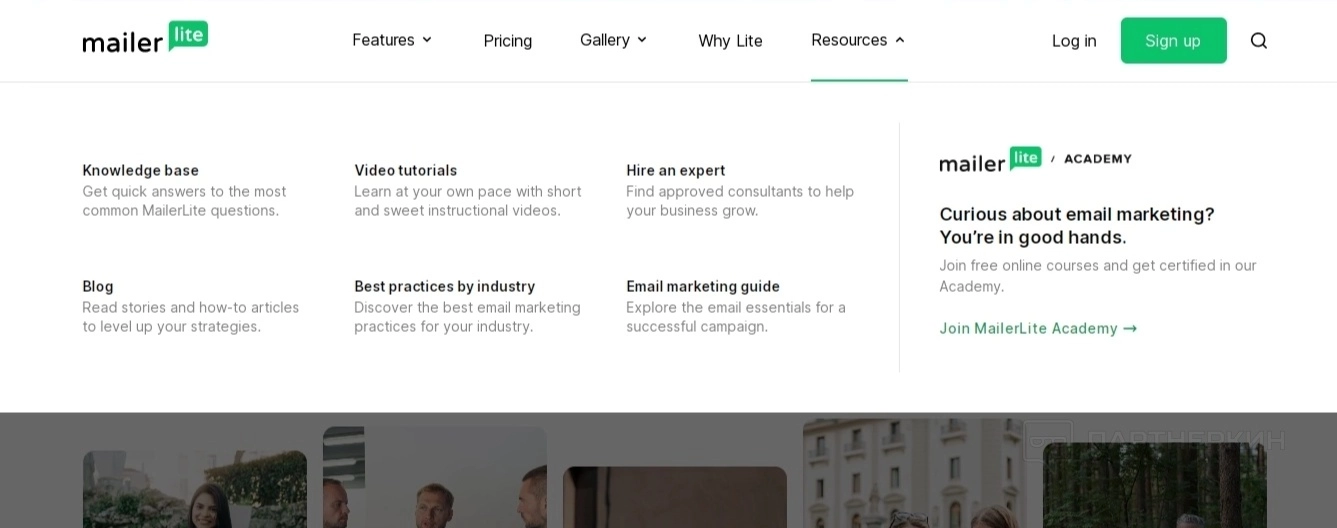The width and height of the screenshot is (1337, 528).
Task: Click the Log in link
Action: 1074,41
